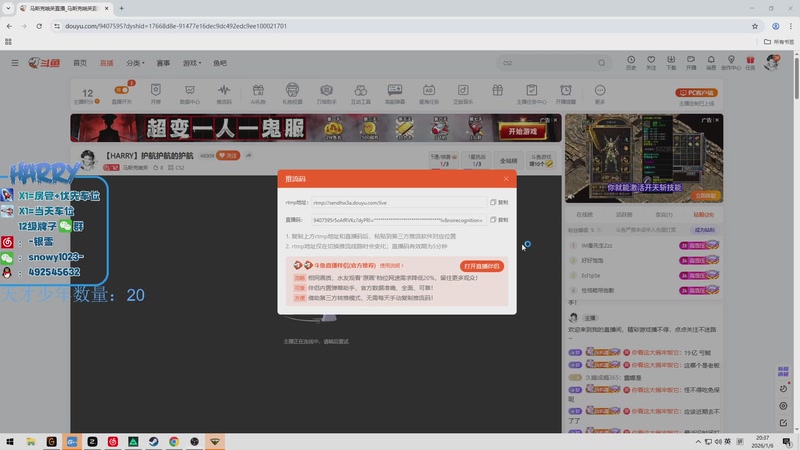The width and height of the screenshot is (800, 450).
Task: Click the share arrow beside 关注
Action: coord(248,156)
